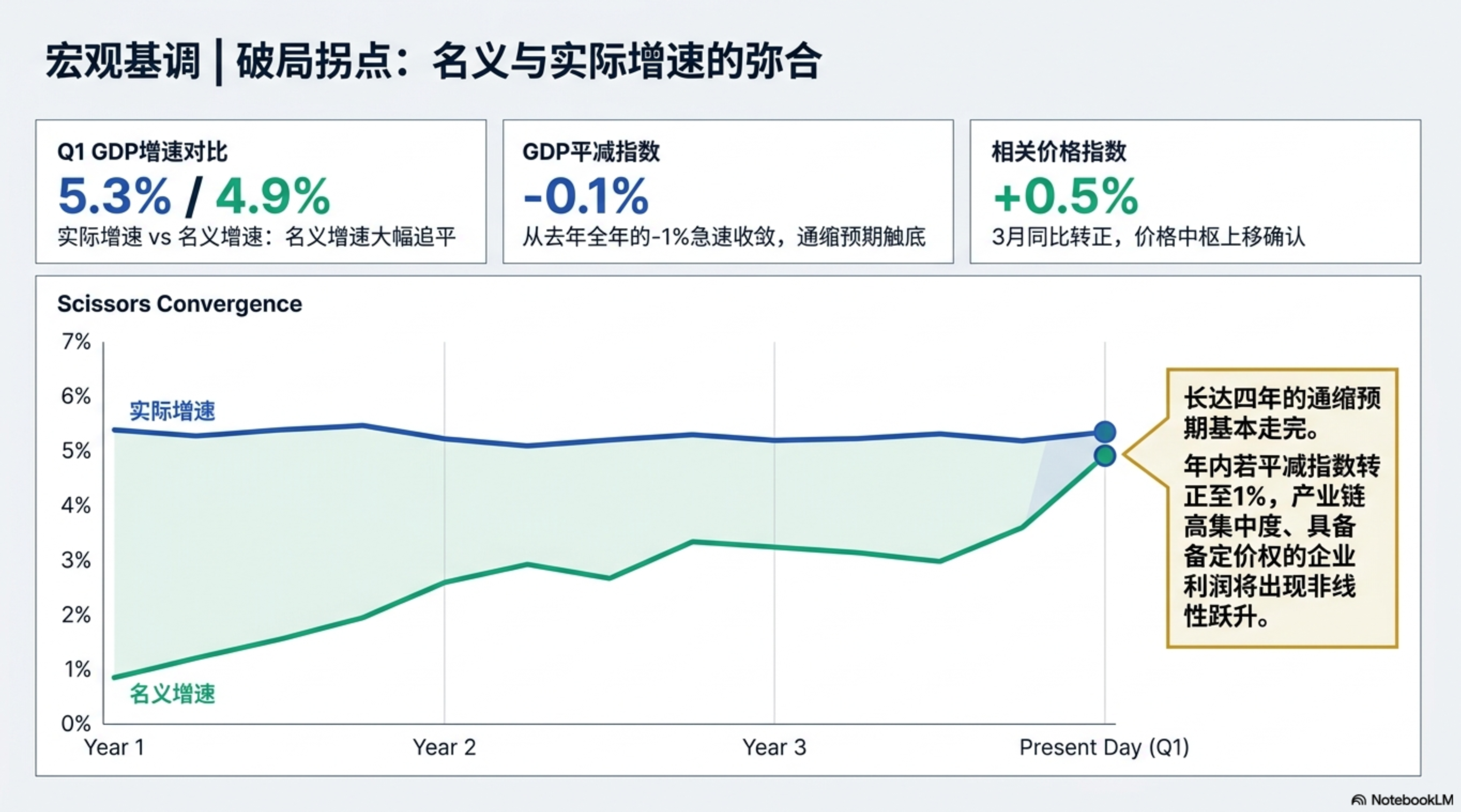Click the NotebookLM logo icon
This screenshot has height=812, width=1461.
tap(1358, 800)
